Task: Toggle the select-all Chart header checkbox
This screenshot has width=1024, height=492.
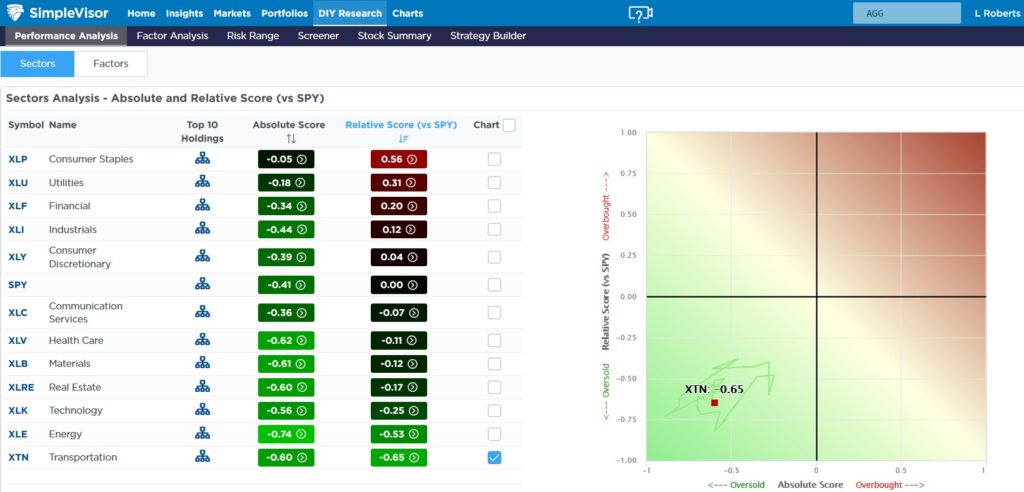Action: (x=509, y=126)
